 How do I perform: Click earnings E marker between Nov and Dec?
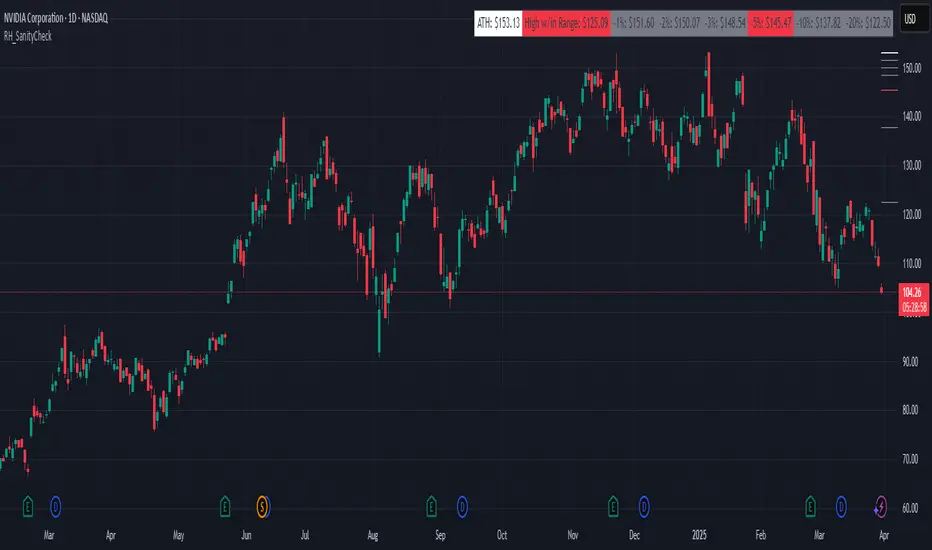[613, 507]
